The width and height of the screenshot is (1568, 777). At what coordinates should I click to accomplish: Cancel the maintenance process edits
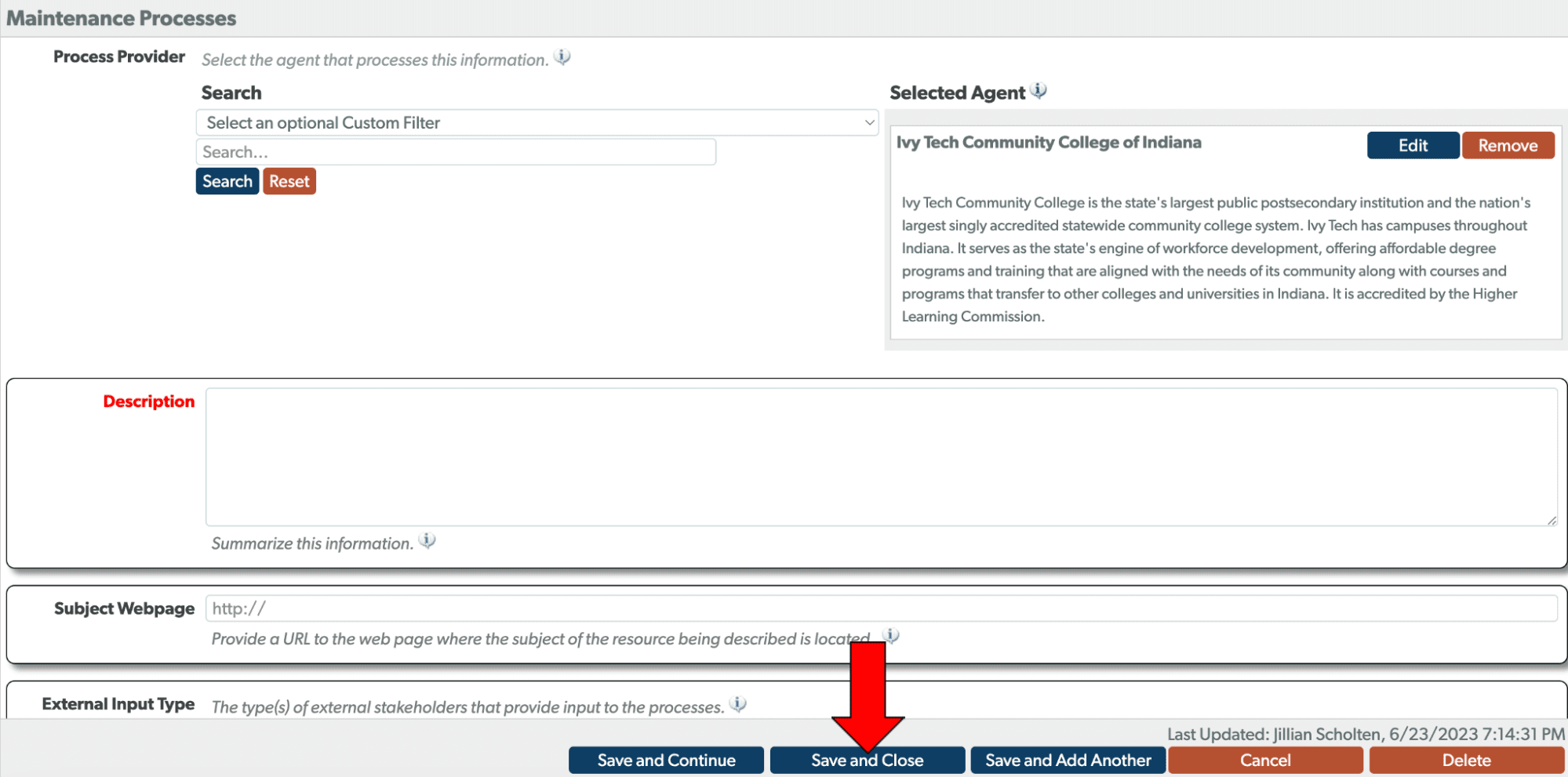pos(1264,759)
